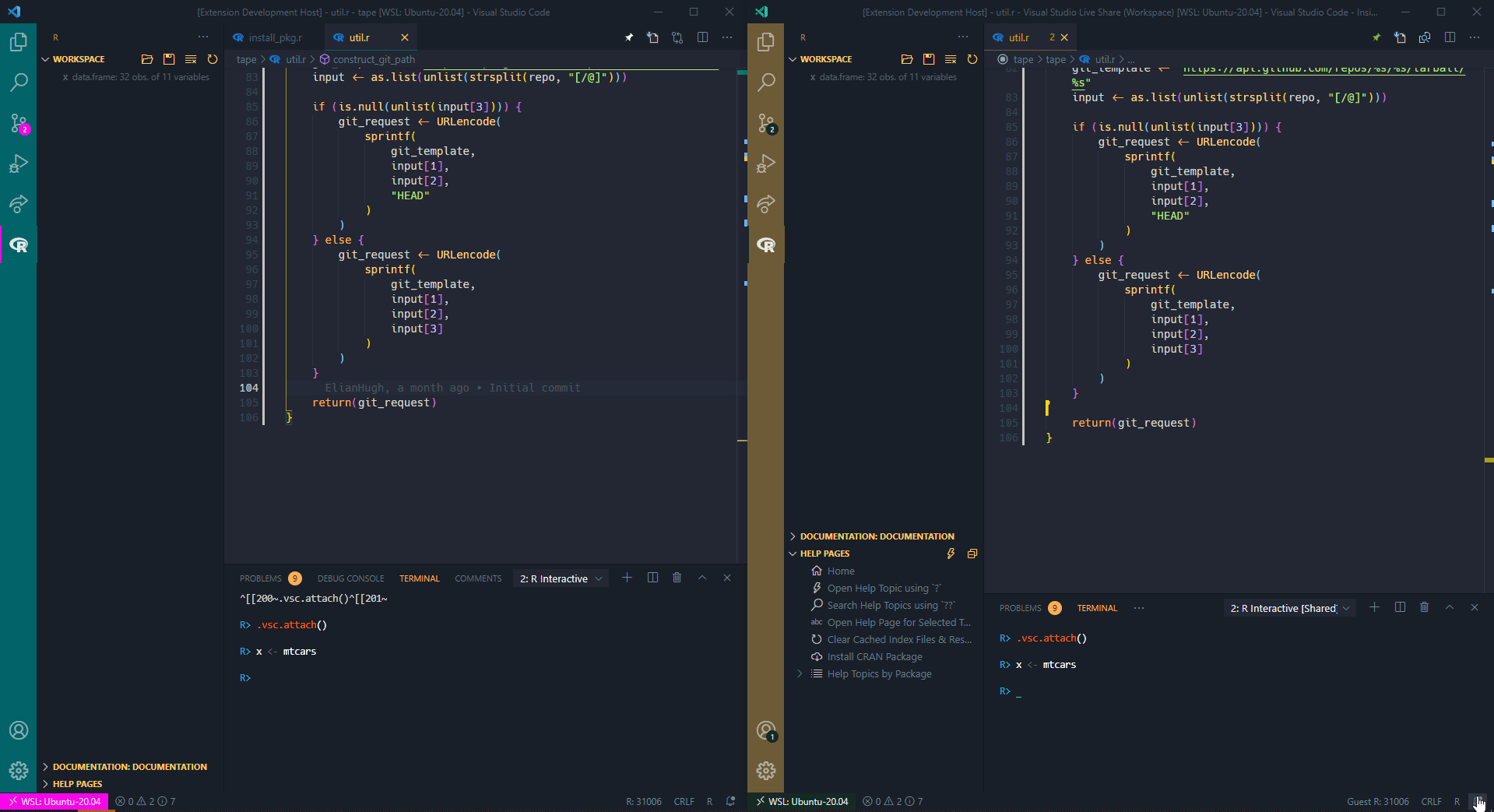Image resolution: width=1494 pixels, height=812 pixels.
Task: Collapse WORKSPACE section in left sidebar
Action: tap(45, 59)
